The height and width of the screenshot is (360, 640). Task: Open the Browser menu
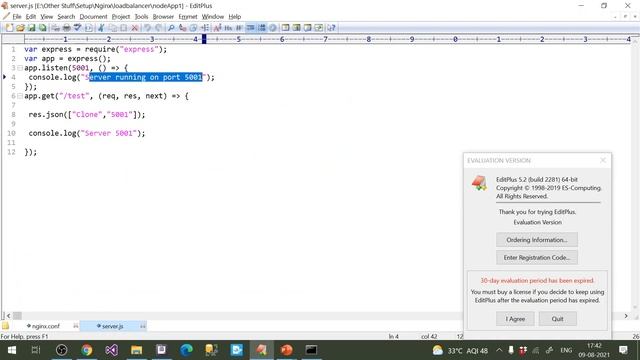(x=163, y=17)
